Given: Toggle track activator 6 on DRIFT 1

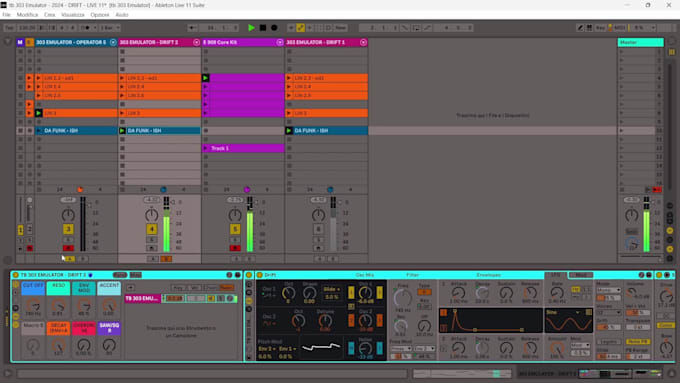Looking at the screenshot, I should pyautogui.click(x=318, y=229).
